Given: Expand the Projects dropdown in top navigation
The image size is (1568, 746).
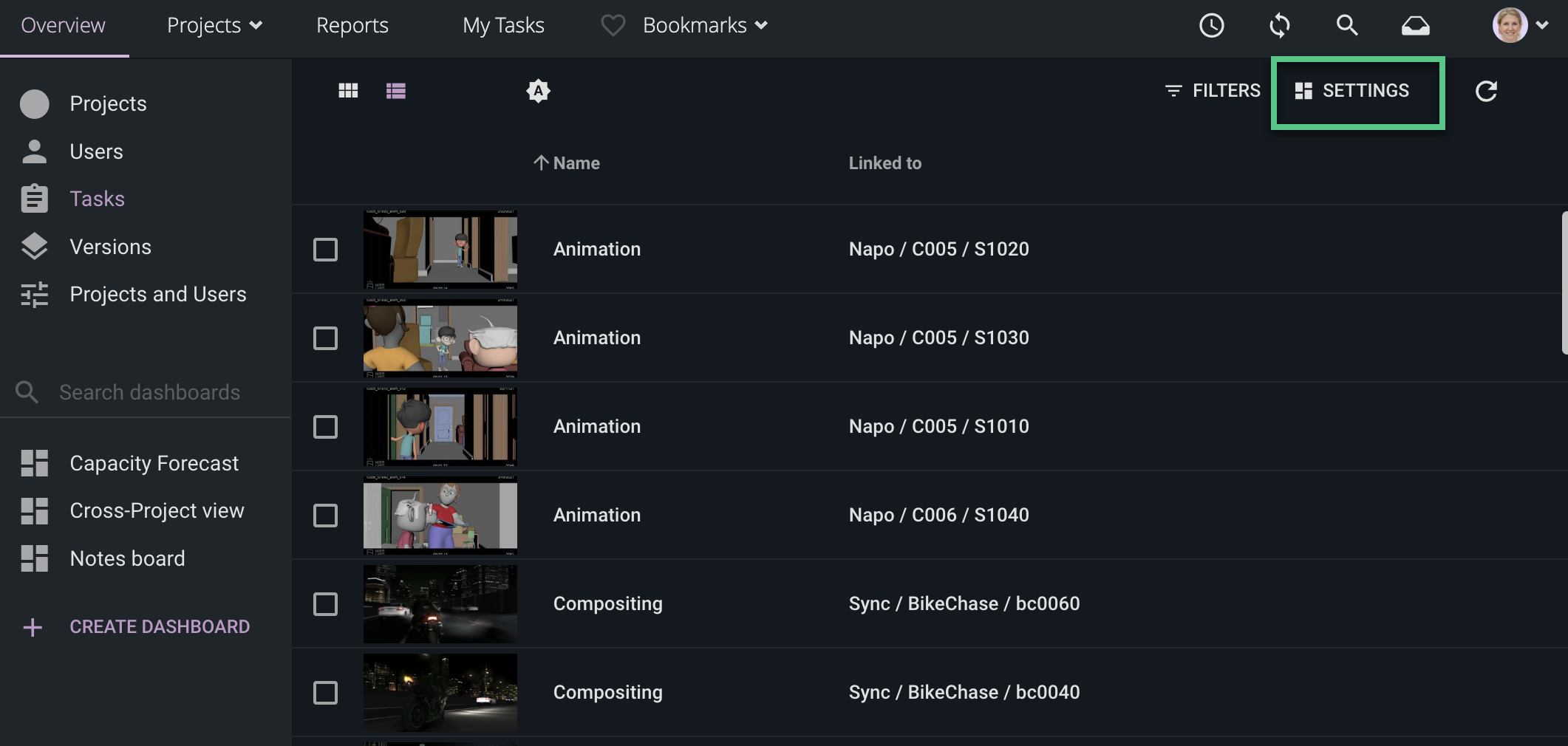Looking at the screenshot, I should point(214,25).
